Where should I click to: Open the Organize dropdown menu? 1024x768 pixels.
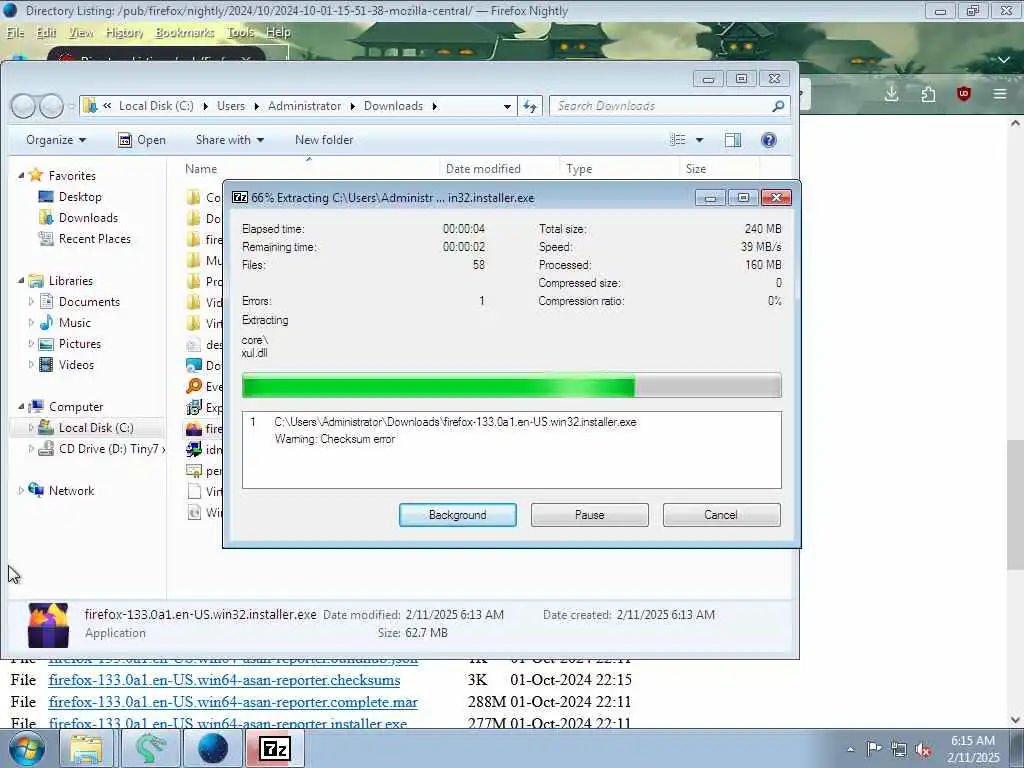[x=56, y=140]
